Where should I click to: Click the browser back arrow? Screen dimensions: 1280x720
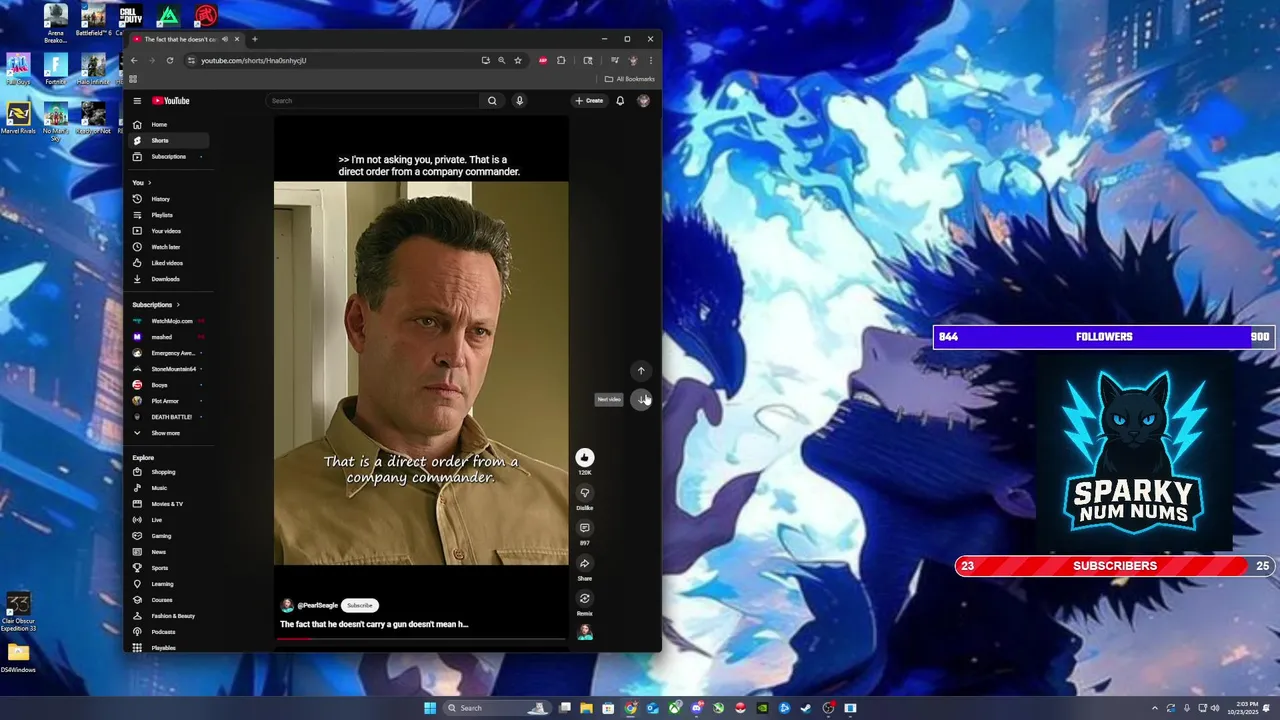(134, 60)
